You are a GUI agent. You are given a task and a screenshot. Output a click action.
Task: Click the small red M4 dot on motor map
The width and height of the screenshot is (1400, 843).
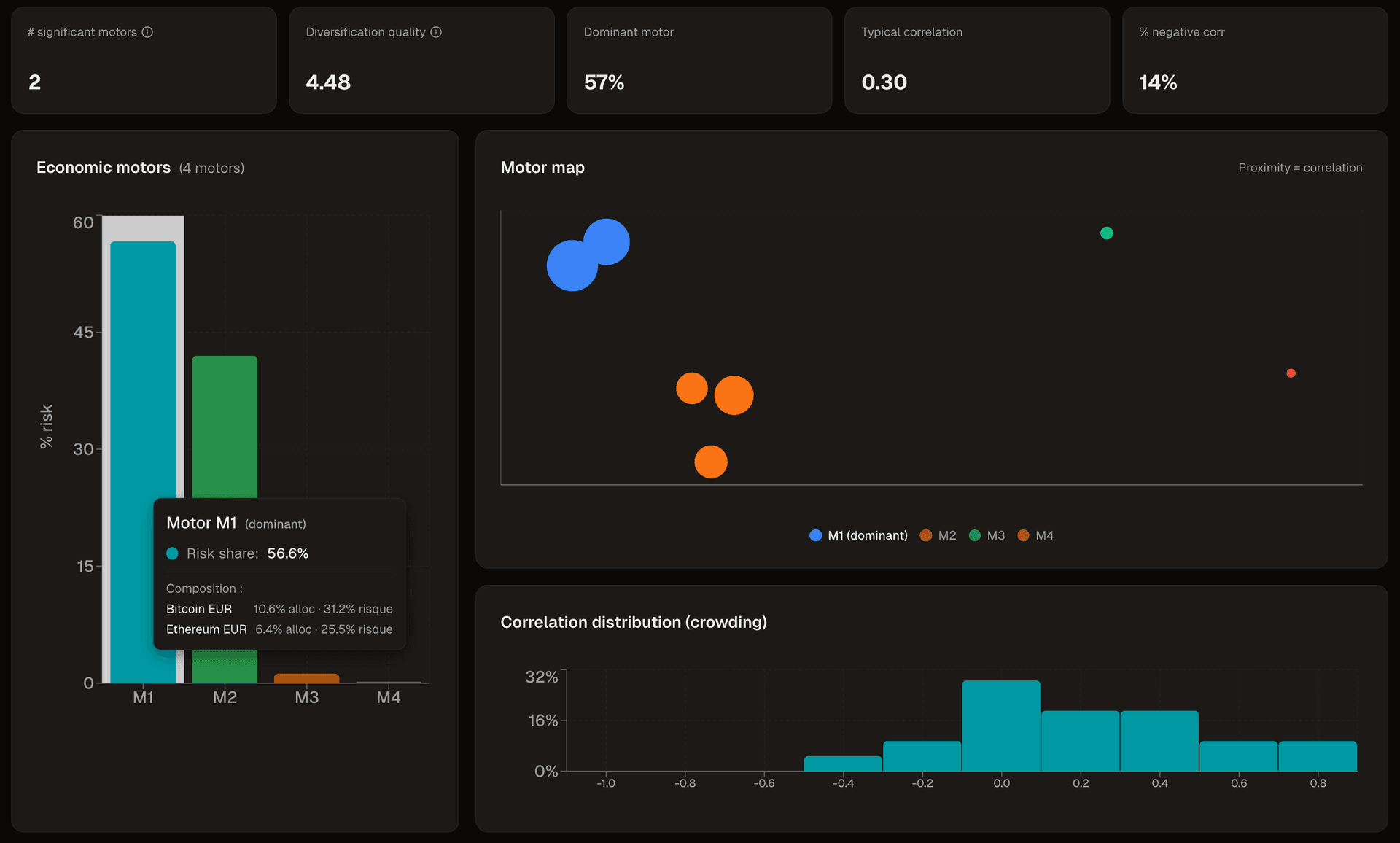[x=1291, y=373]
